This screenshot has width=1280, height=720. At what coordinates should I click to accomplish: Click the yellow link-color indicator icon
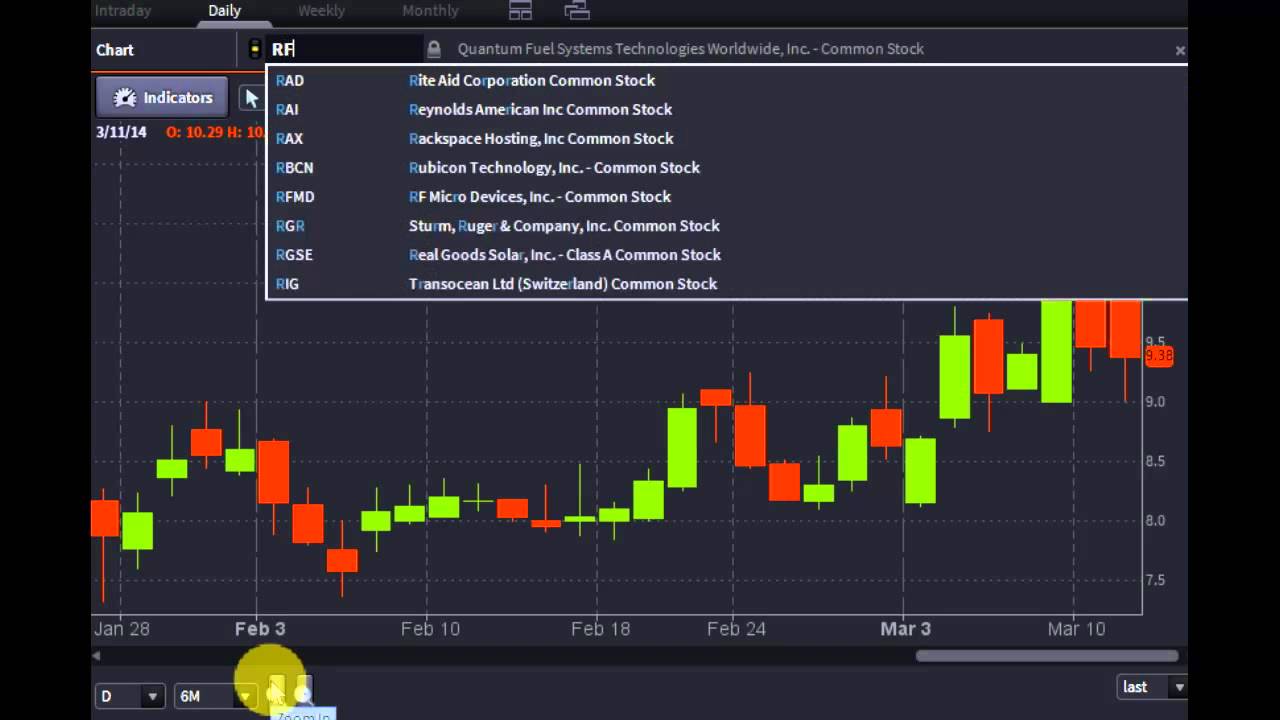click(x=255, y=49)
